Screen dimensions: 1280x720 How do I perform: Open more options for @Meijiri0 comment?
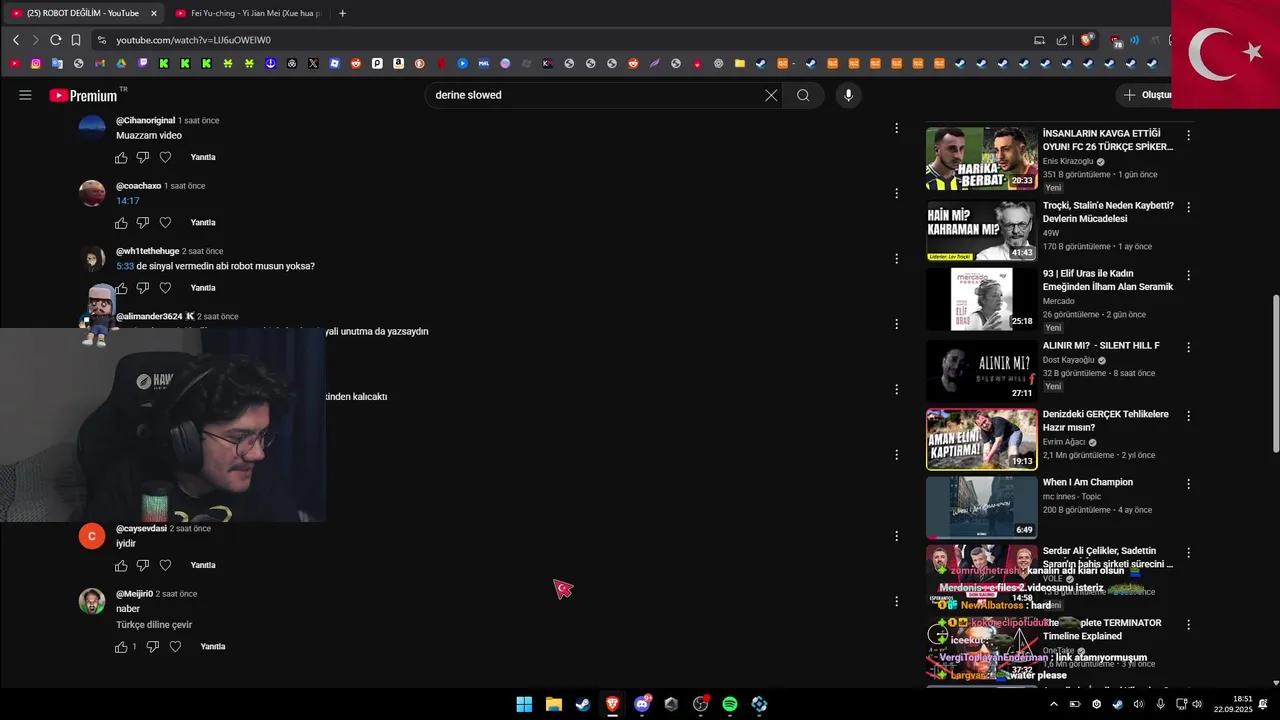click(x=896, y=601)
